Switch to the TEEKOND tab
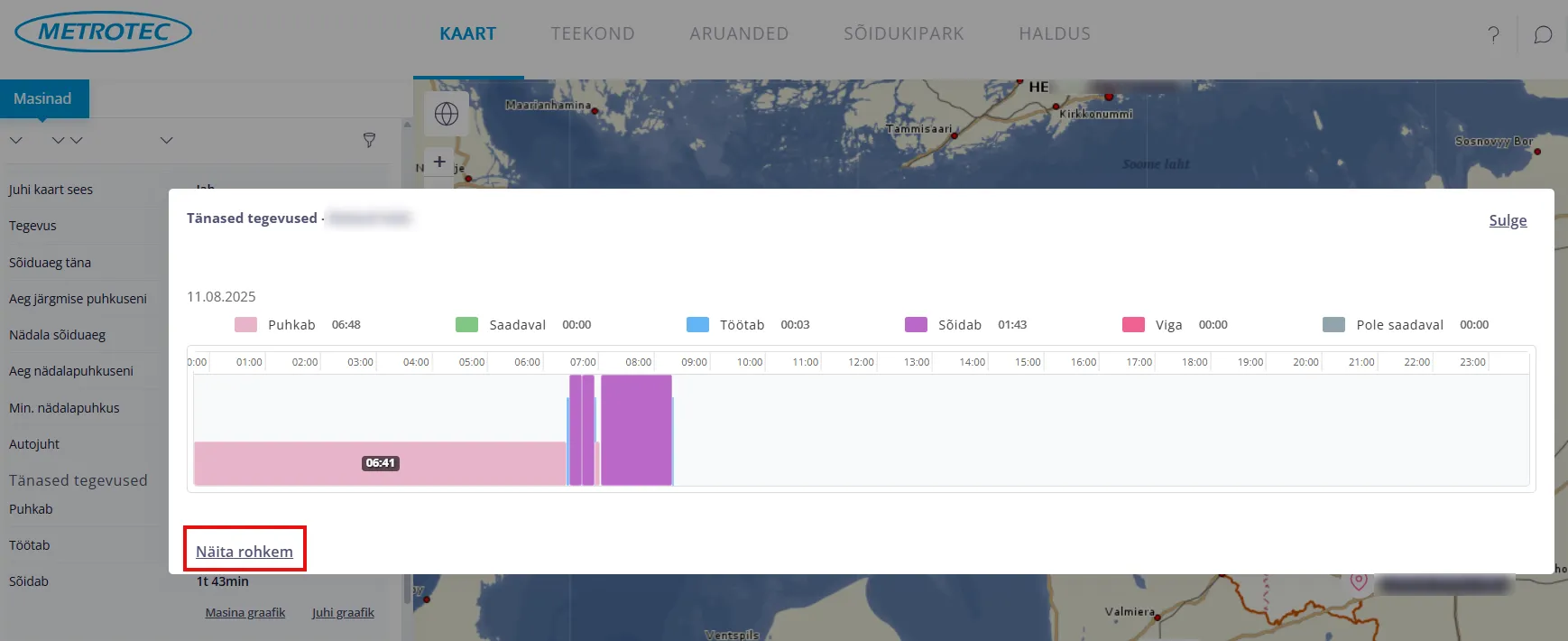Screen dimensions: 1568x641 [x=593, y=33]
